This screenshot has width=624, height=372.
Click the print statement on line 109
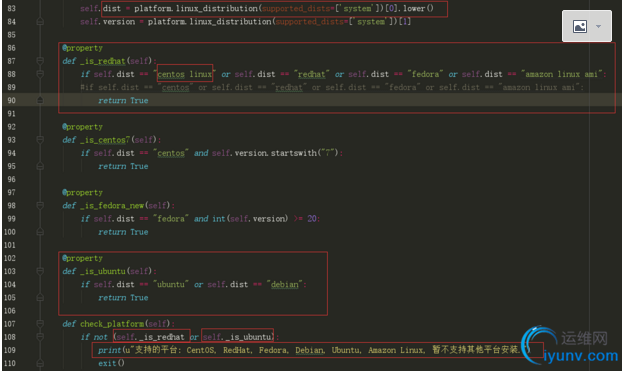pos(314,350)
